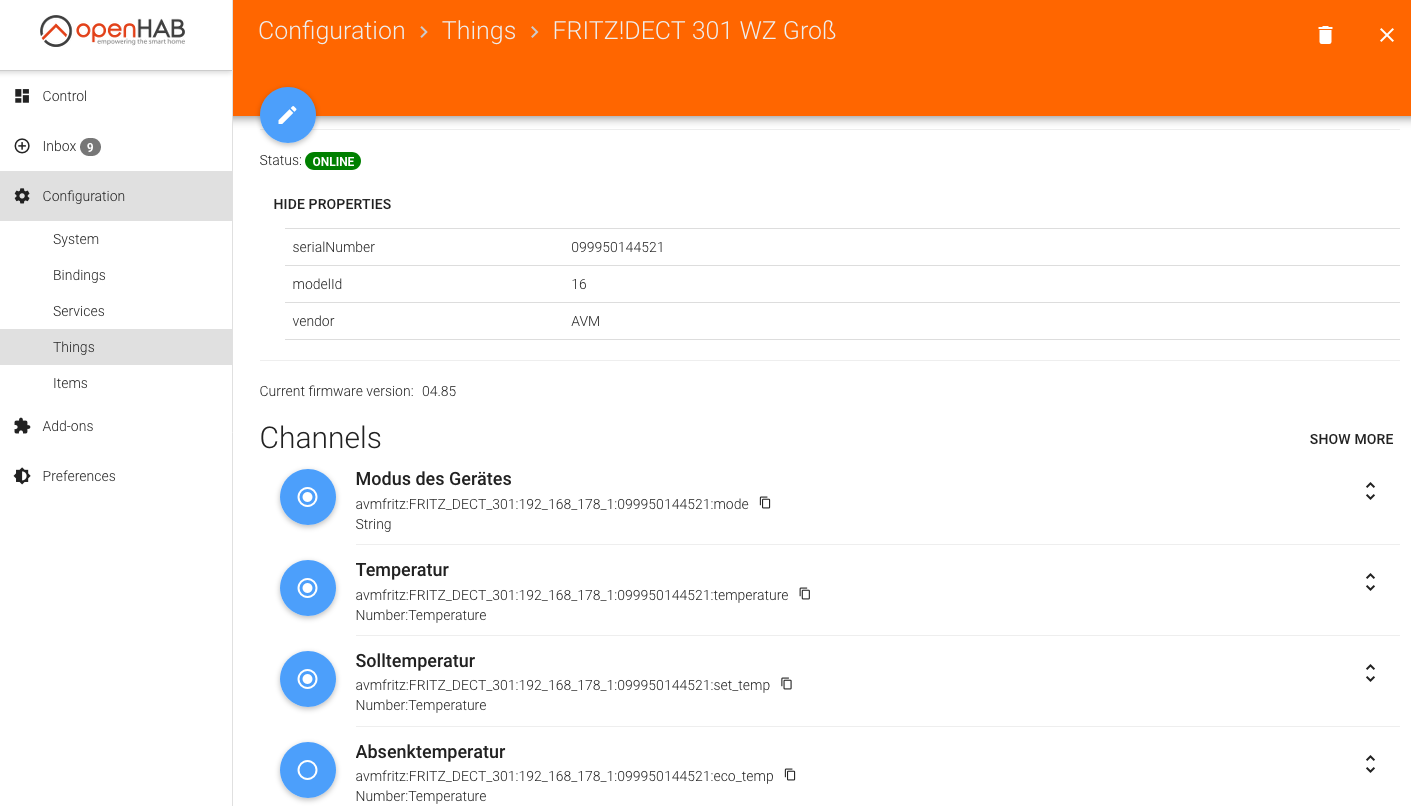Copy the temperature channel UID

805,594
